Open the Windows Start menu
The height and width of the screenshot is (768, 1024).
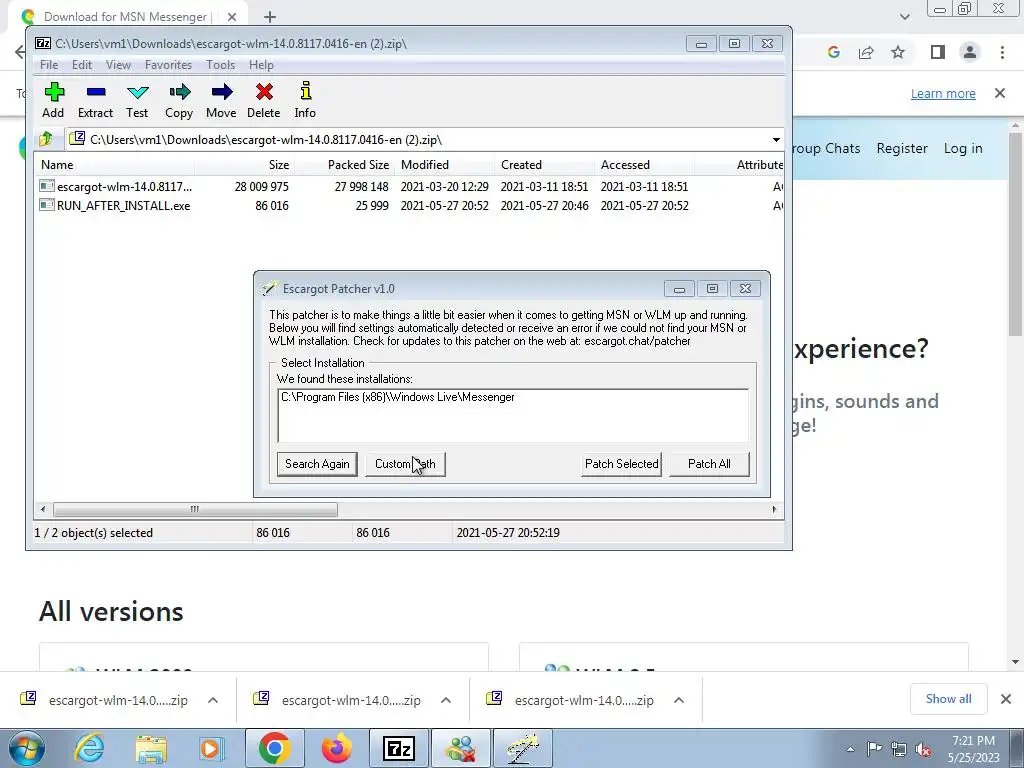click(26, 748)
